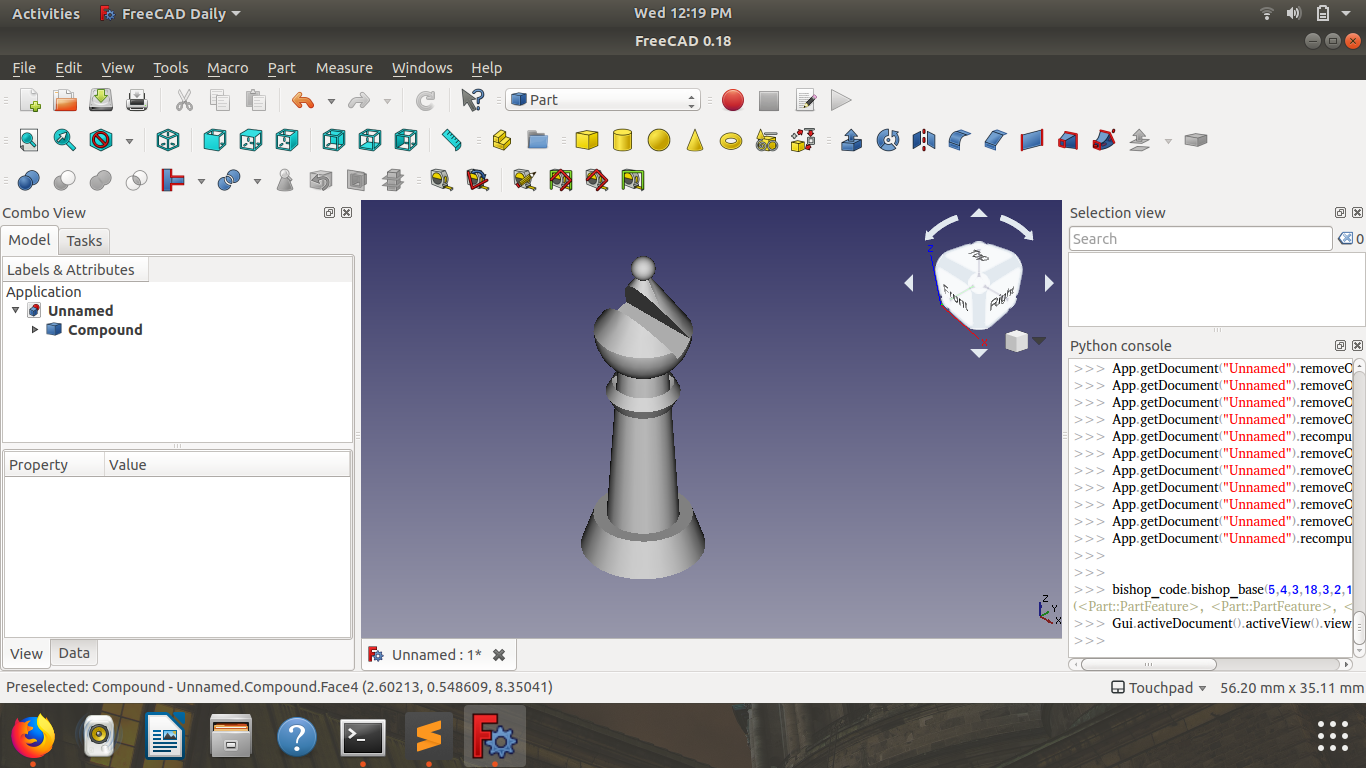Image resolution: width=1366 pixels, height=768 pixels.
Task: Clear the selection view search button
Action: 1345,239
